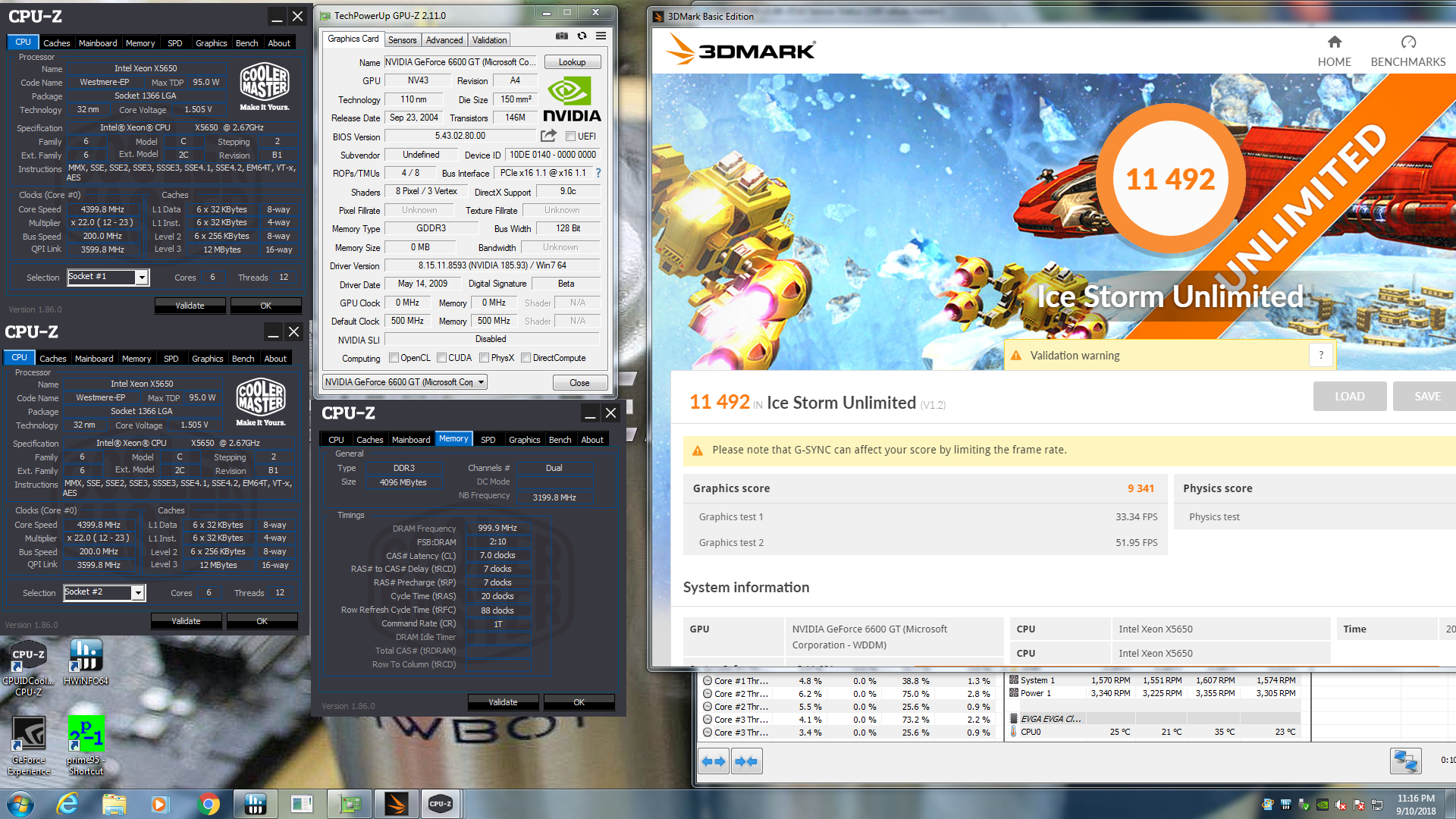
Task: Click the BIOS Version field in GPU-Z
Action: pyautogui.click(x=460, y=136)
